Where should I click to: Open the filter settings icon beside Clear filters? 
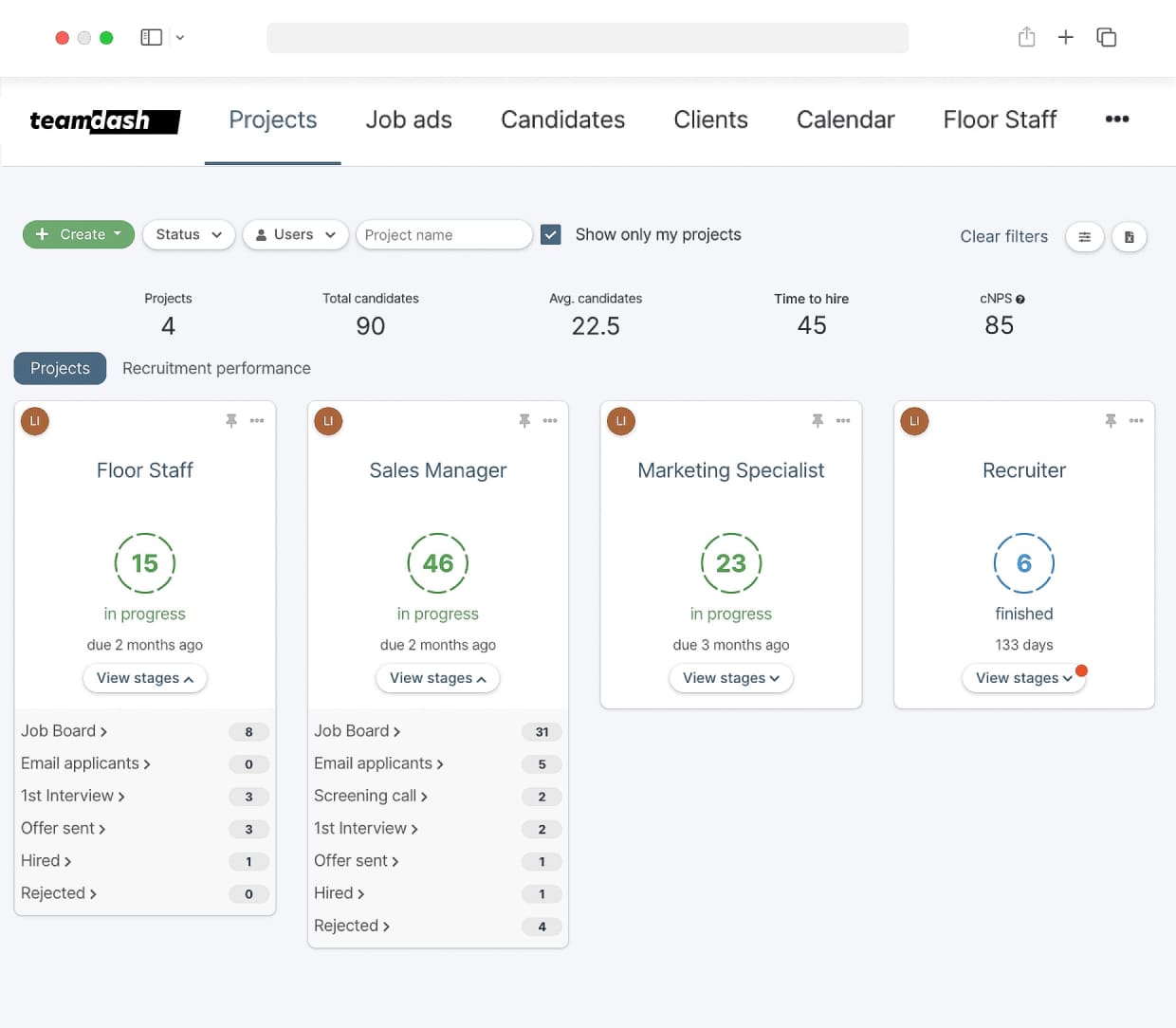point(1084,237)
